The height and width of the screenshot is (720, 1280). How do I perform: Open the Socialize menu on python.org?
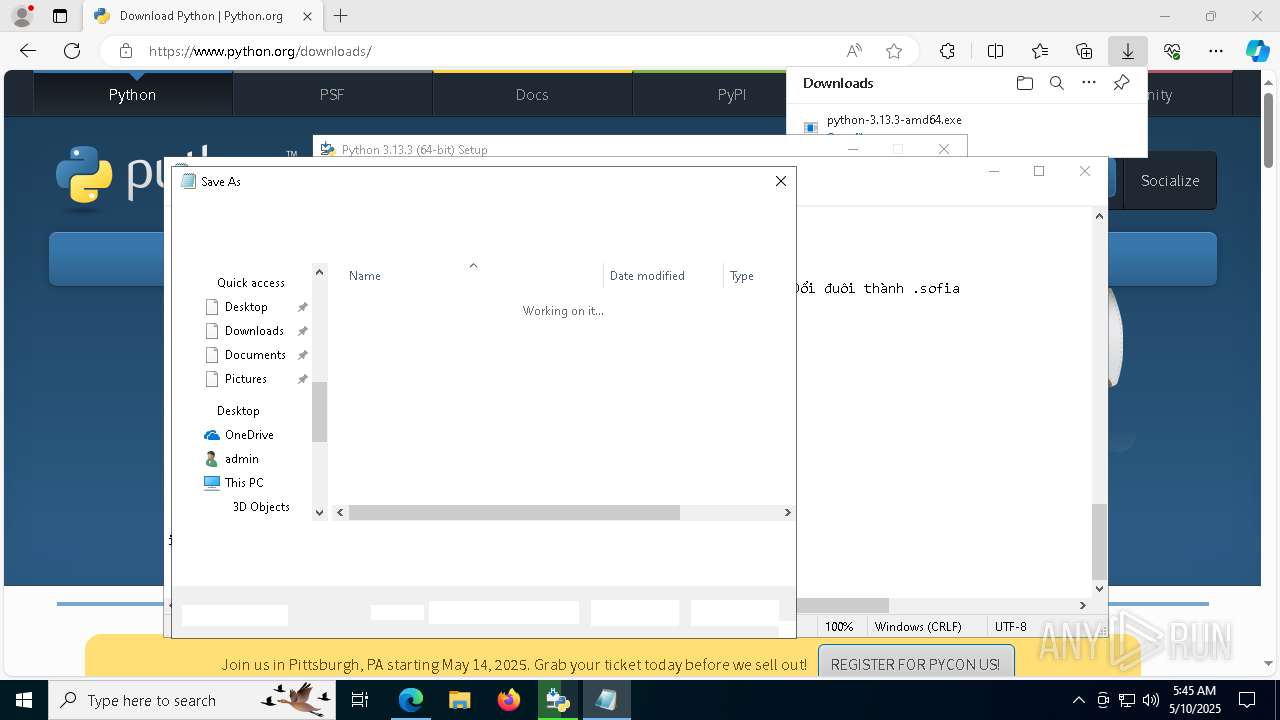pos(1170,181)
